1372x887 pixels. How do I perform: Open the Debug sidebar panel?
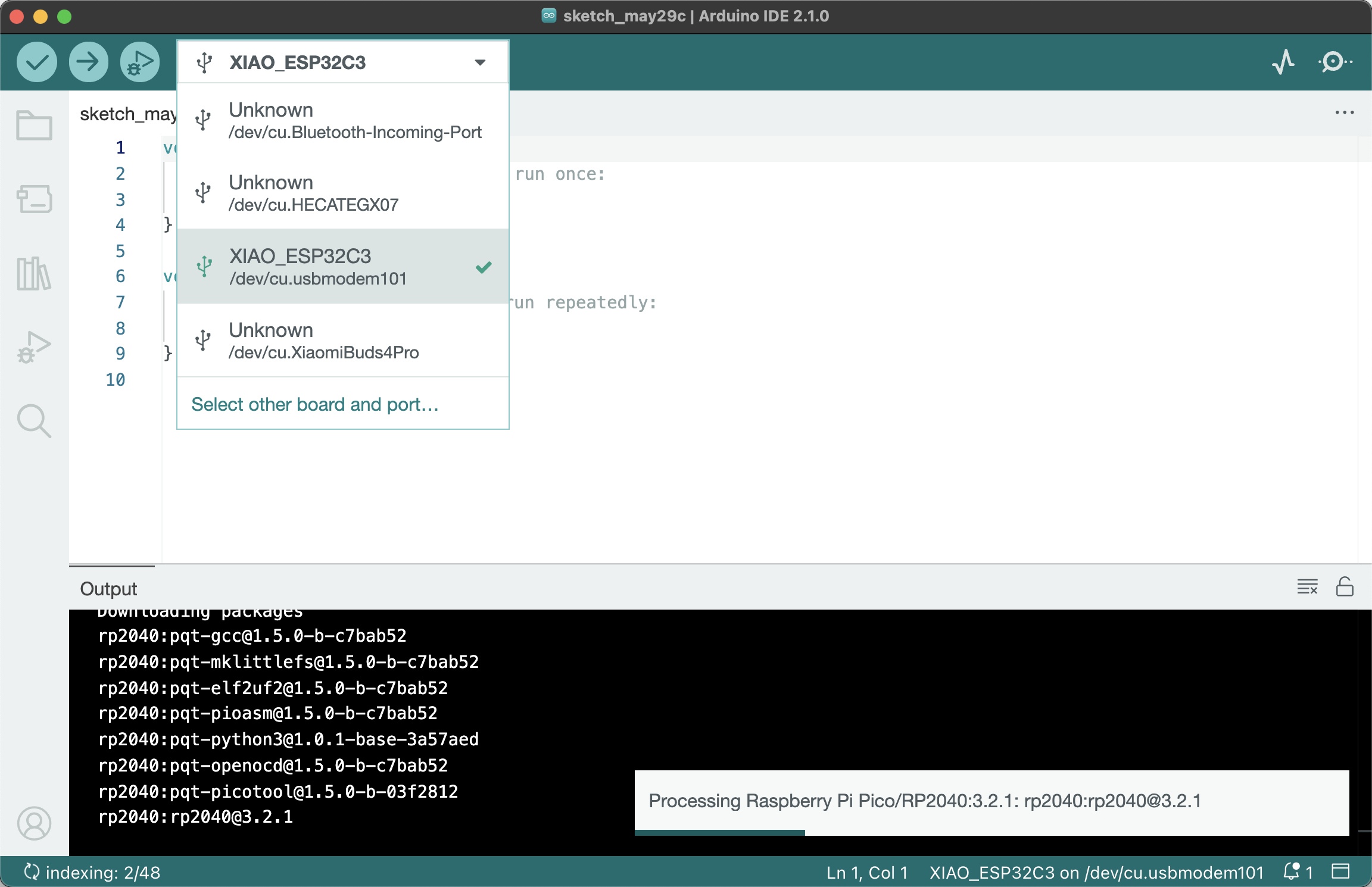(x=34, y=347)
